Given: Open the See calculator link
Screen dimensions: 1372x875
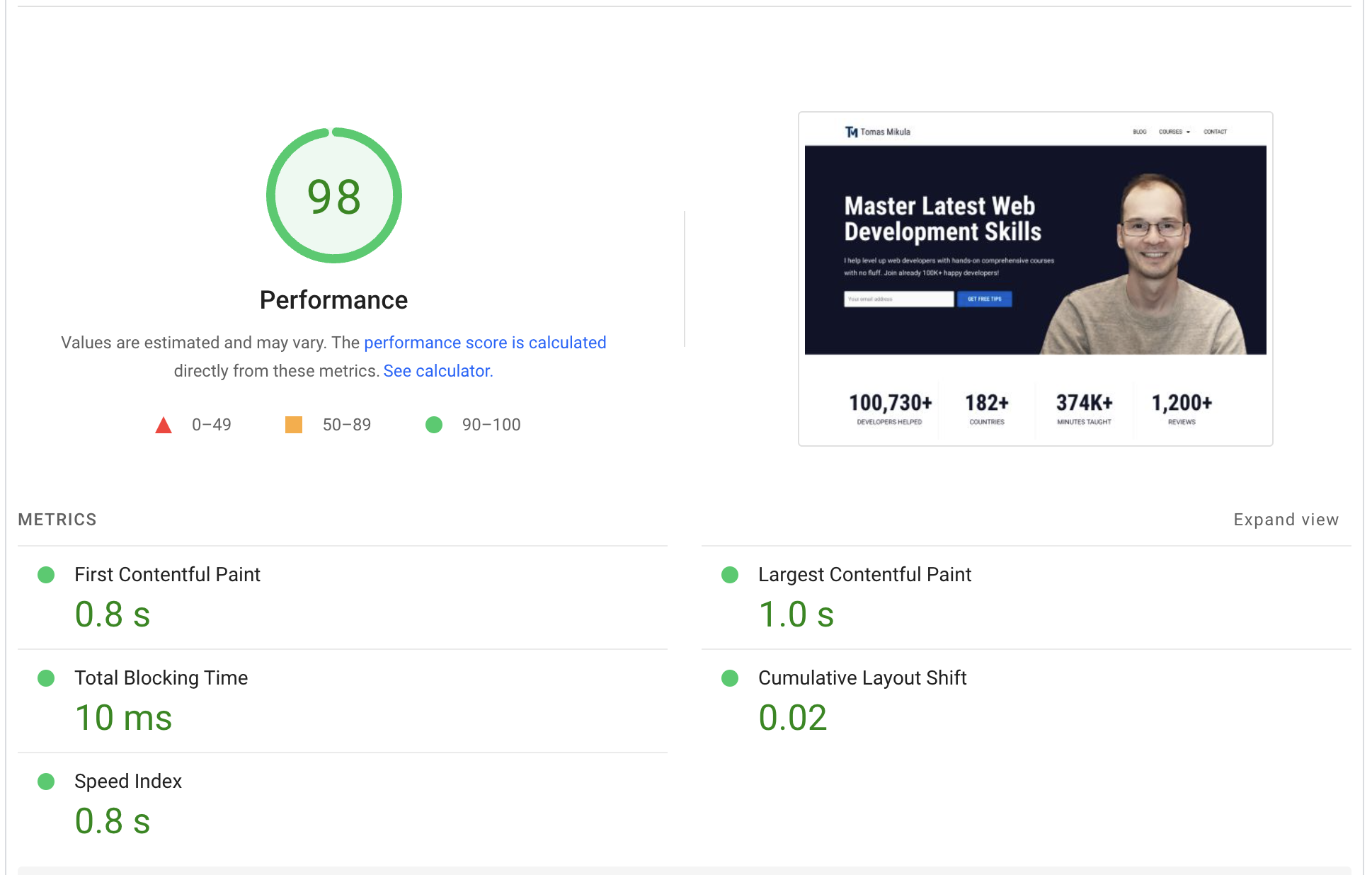Looking at the screenshot, I should click(437, 371).
